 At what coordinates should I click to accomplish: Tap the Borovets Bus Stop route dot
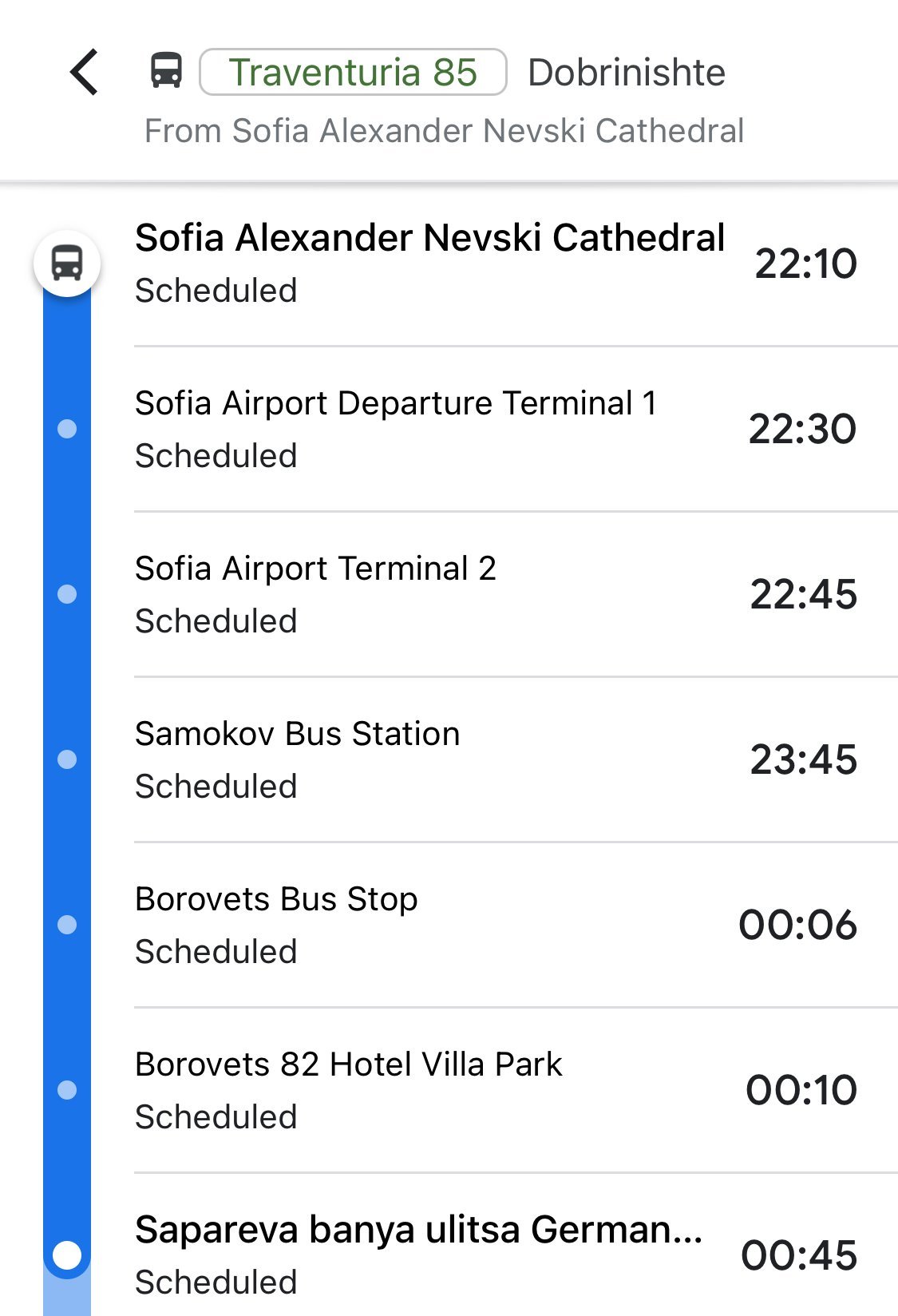(x=67, y=925)
